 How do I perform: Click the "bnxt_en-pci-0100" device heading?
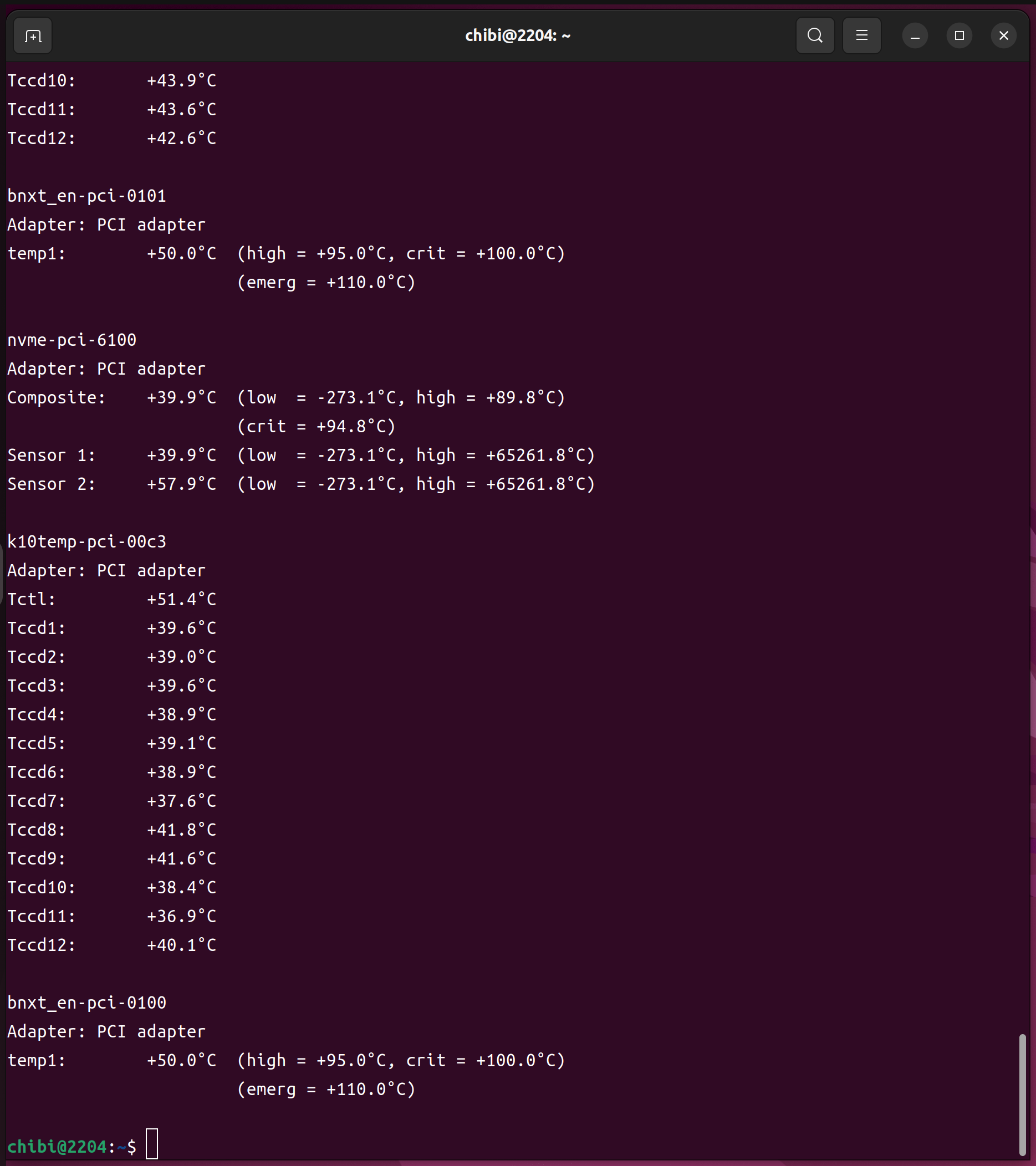[86, 1003]
